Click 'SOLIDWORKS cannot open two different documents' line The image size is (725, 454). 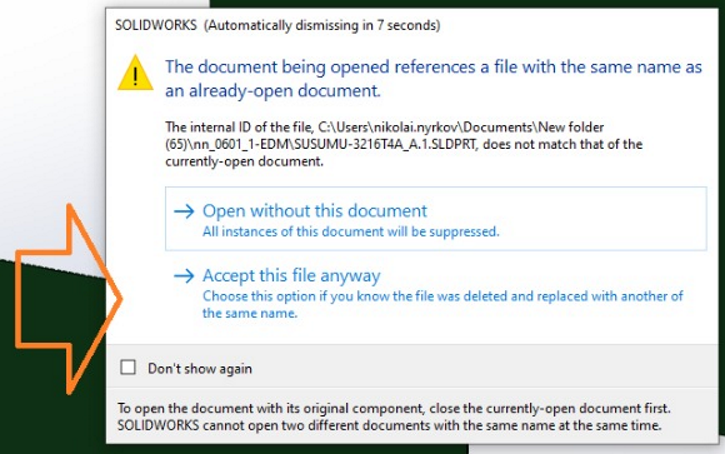pos(389,425)
